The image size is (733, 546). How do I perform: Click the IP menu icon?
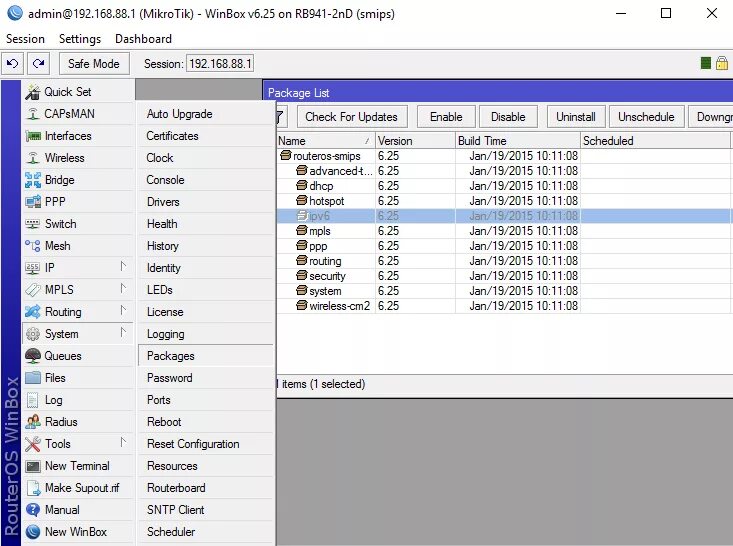[33, 268]
